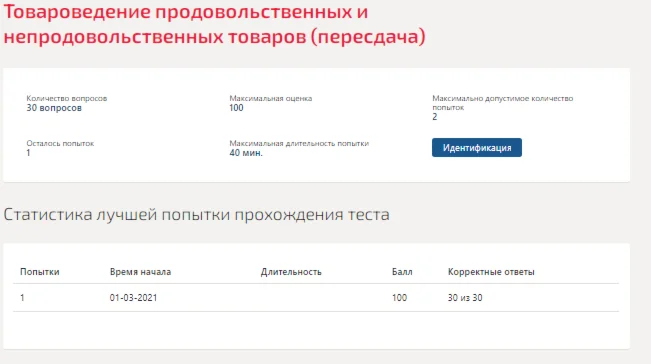Screen dimensions: 651x364
Task: Select the Количество вопросов label
Action: coord(67,98)
